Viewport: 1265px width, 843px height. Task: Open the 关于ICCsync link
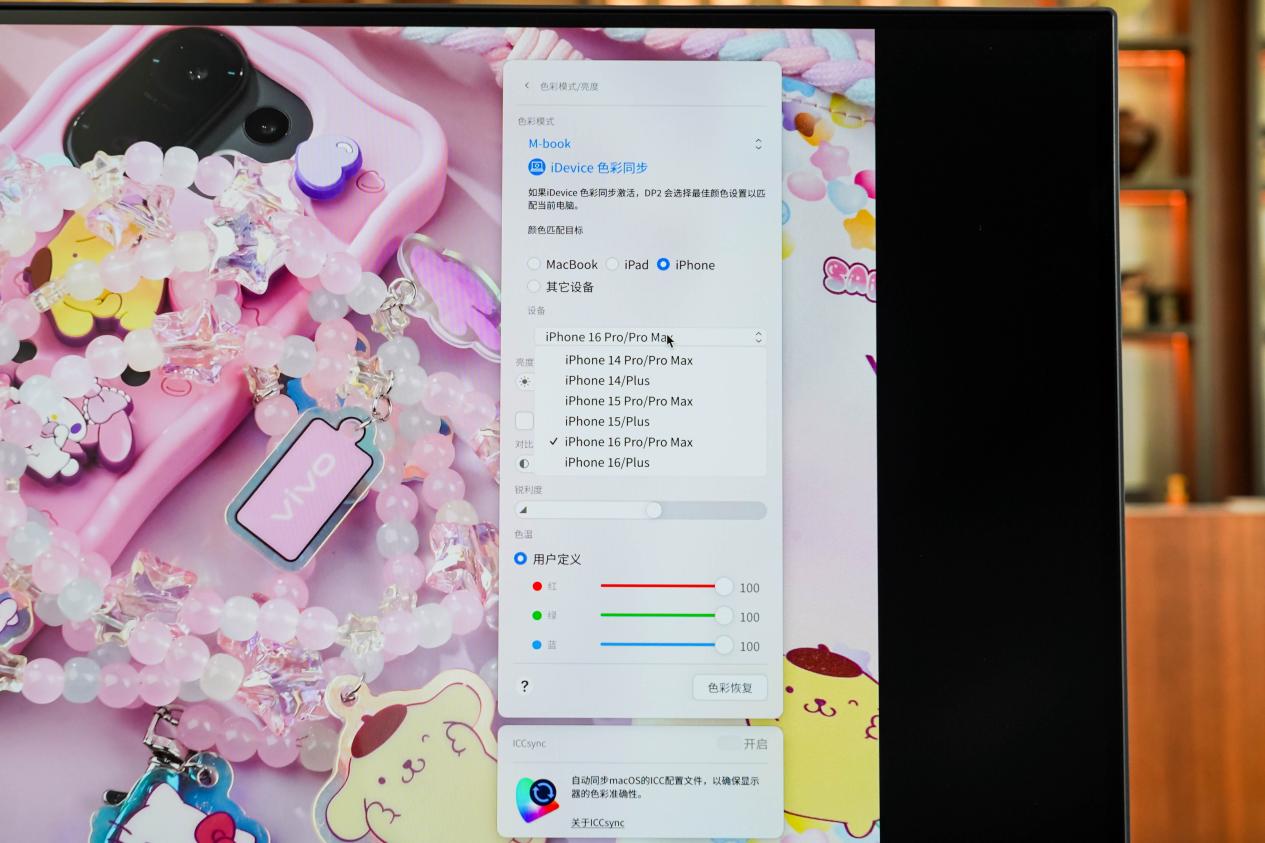pos(597,823)
